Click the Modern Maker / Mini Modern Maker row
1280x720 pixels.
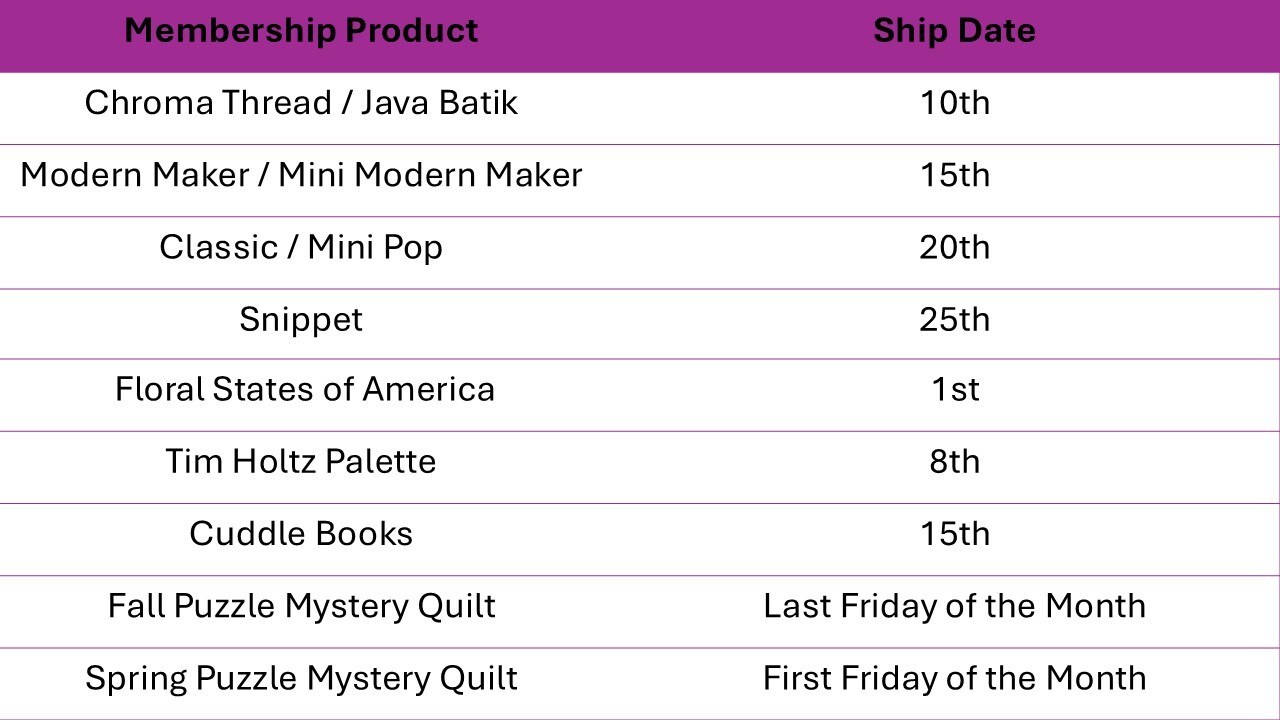[301, 175]
